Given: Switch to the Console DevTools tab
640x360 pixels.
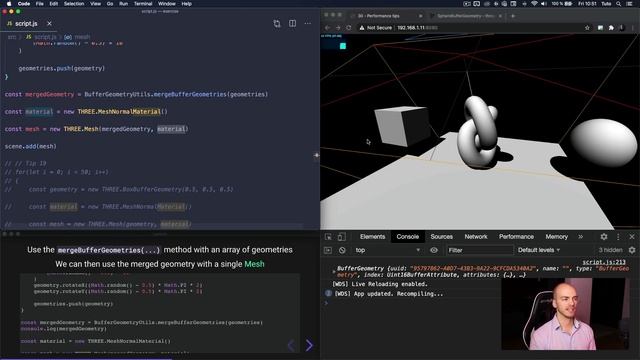Looking at the screenshot, I should point(407,237).
